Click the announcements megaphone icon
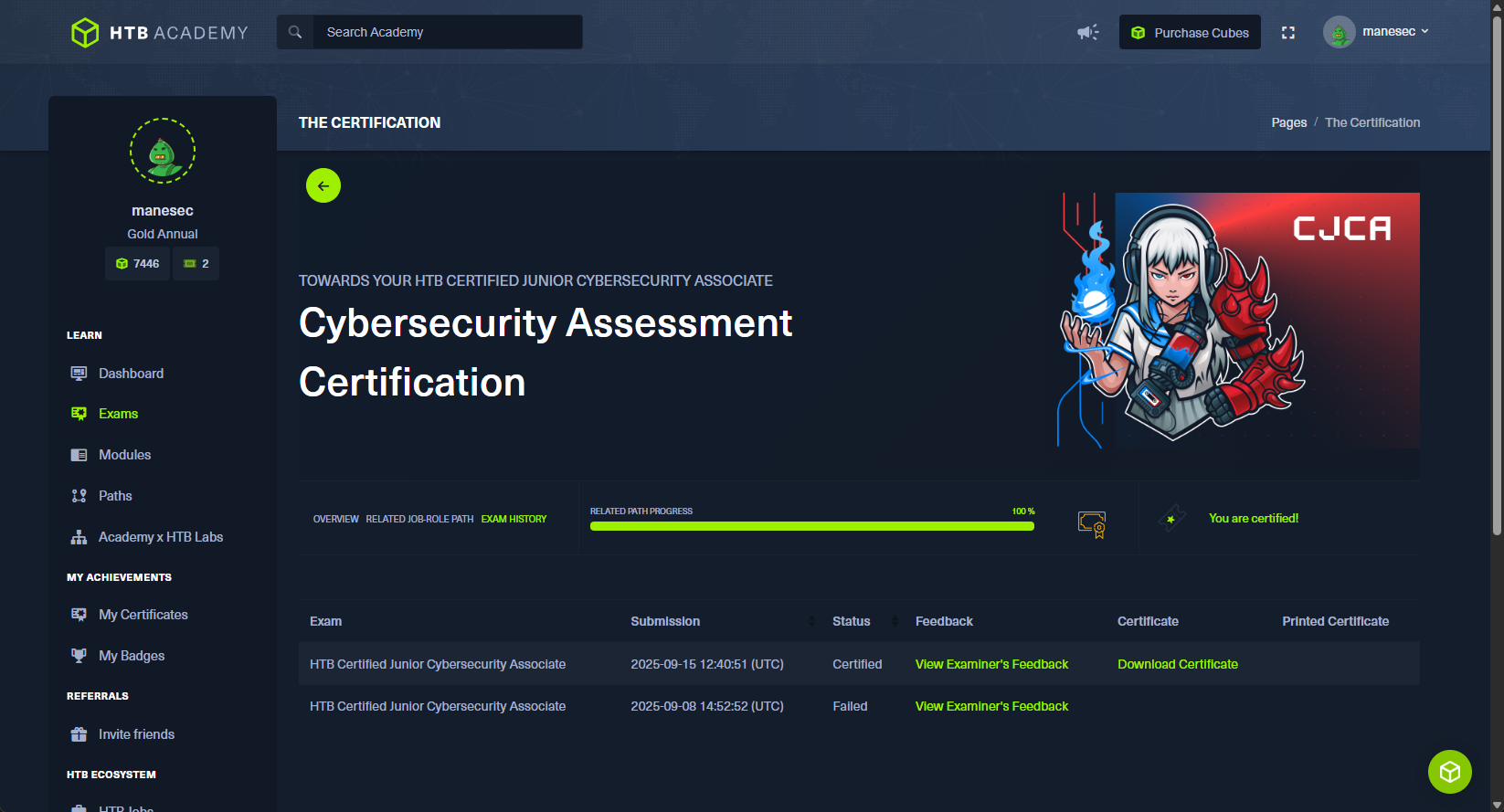Viewport: 1504px width, 812px height. [x=1087, y=32]
